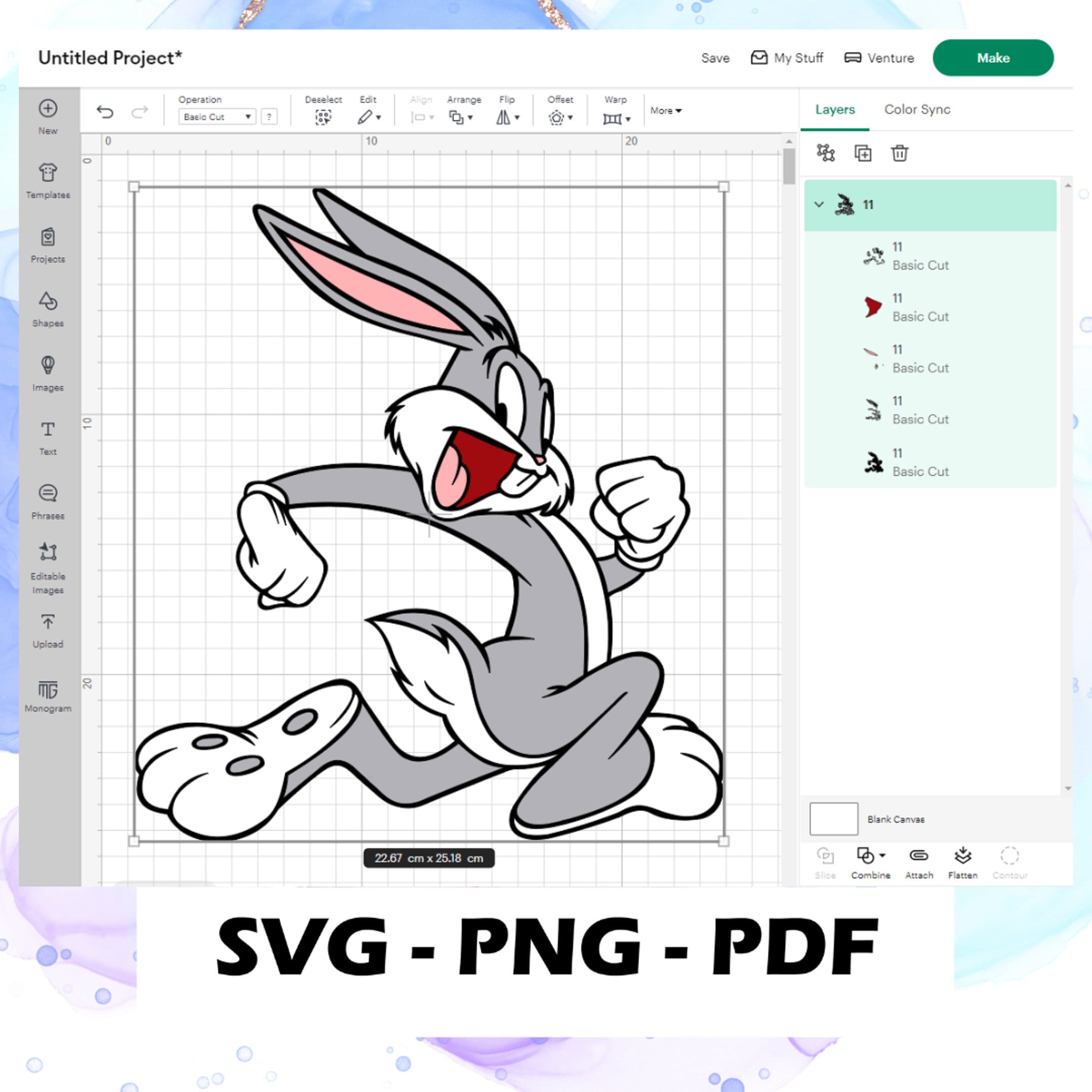The width and height of the screenshot is (1092, 1092).
Task: Click the Bugs Bunny image on canvas
Action: tap(428, 513)
